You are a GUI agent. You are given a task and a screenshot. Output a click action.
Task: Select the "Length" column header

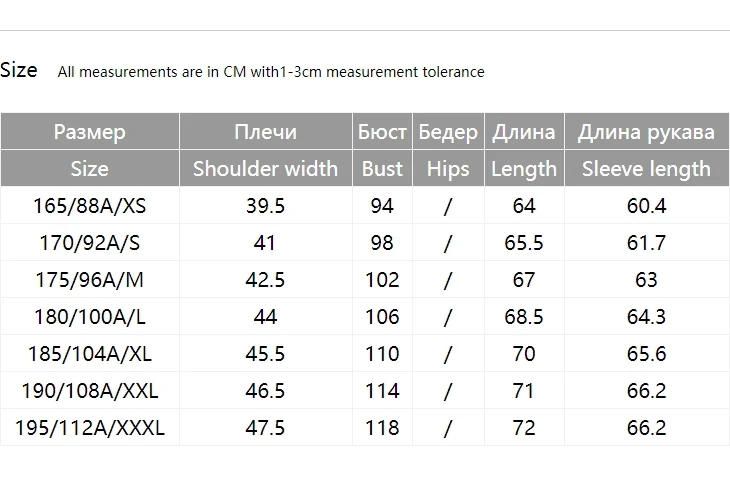click(x=524, y=169)
